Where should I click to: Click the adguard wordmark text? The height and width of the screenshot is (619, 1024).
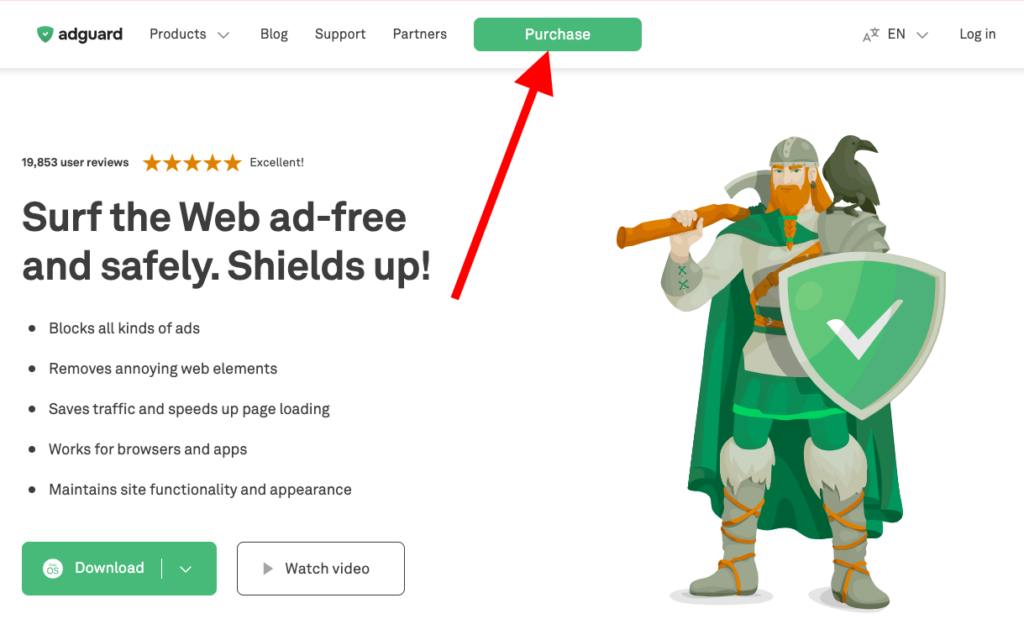click(x=90, y=34)
